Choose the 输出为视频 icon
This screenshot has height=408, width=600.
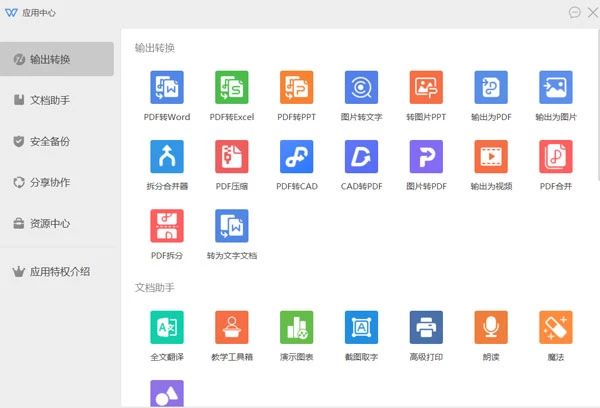(491, 157)
